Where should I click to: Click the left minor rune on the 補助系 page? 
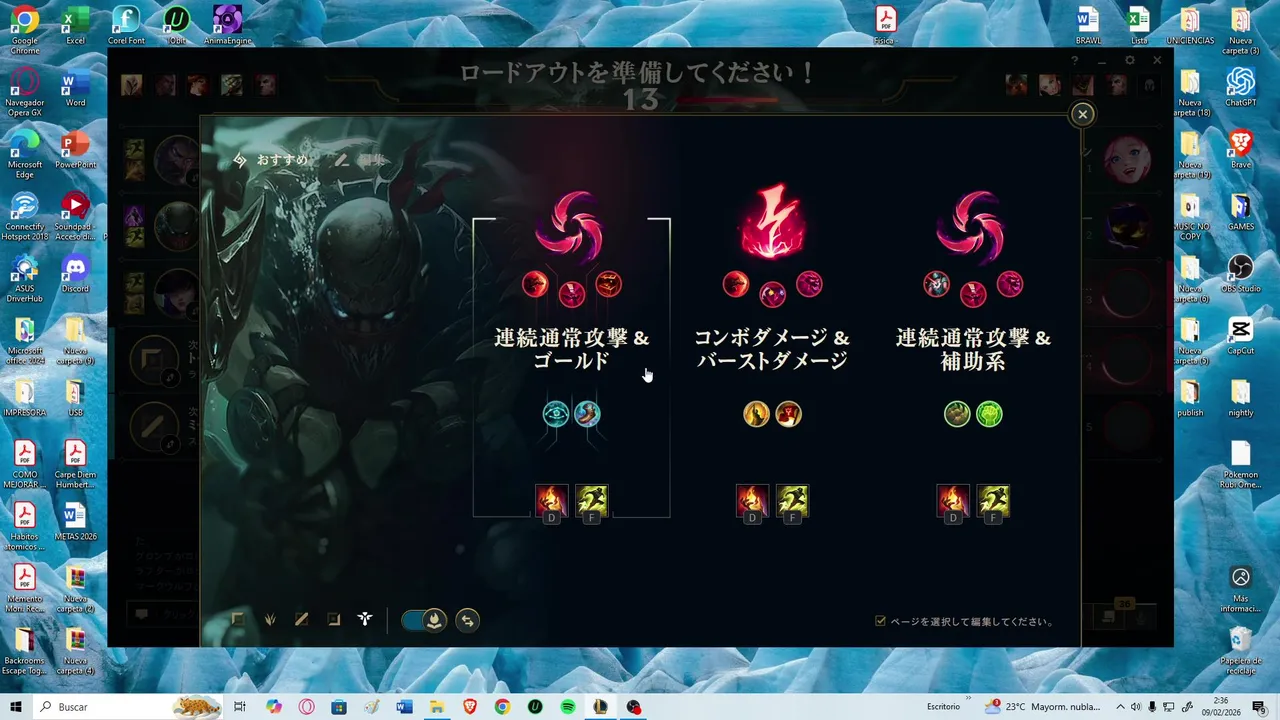coord(936,285)
